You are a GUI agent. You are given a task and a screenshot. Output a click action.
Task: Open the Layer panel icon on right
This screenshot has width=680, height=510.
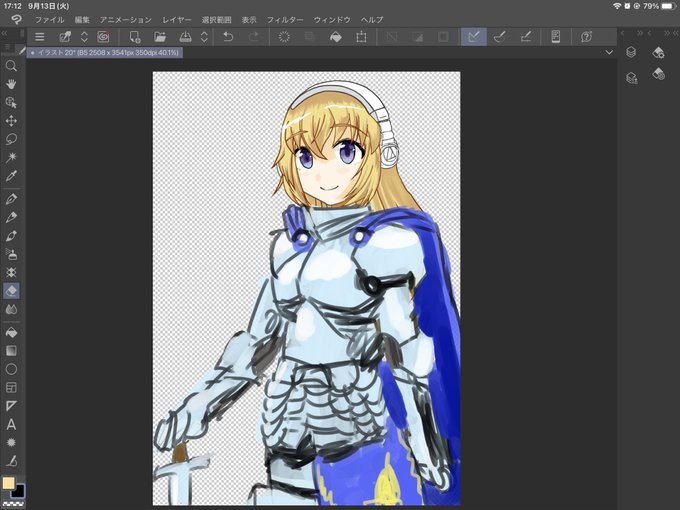tap(631, 52)
